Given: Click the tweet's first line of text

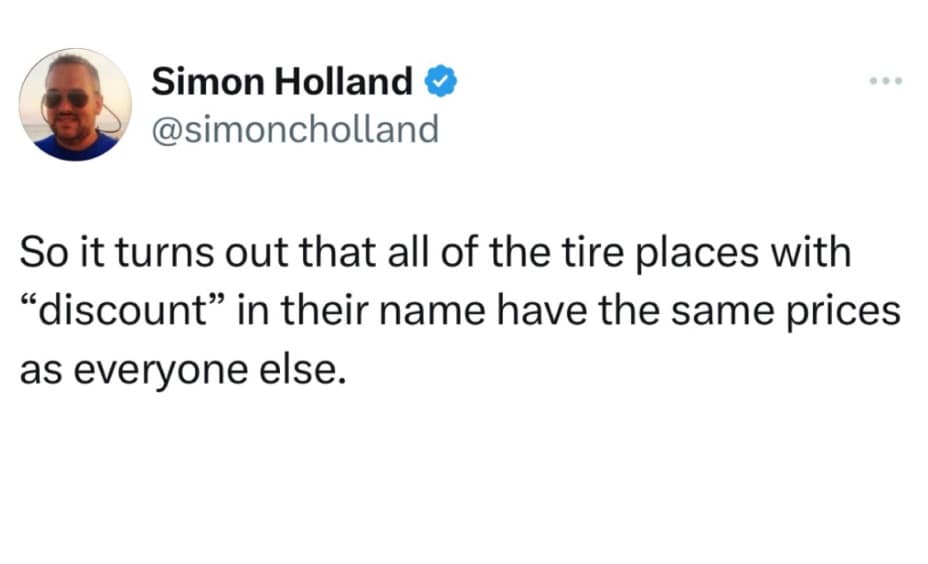Looking at the screenshot, I should coord(435,253).
